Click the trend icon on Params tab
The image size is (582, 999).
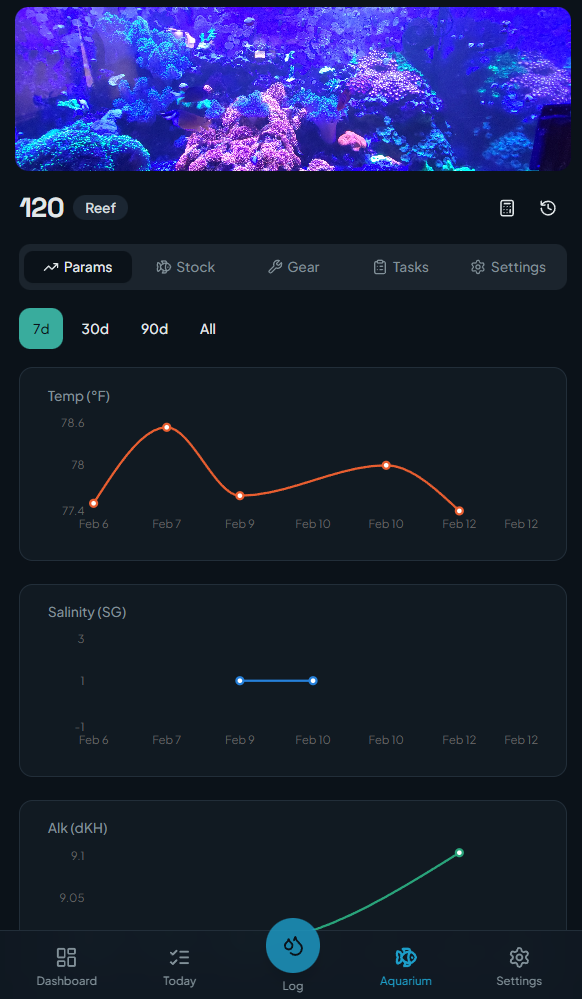click(50, 268)
